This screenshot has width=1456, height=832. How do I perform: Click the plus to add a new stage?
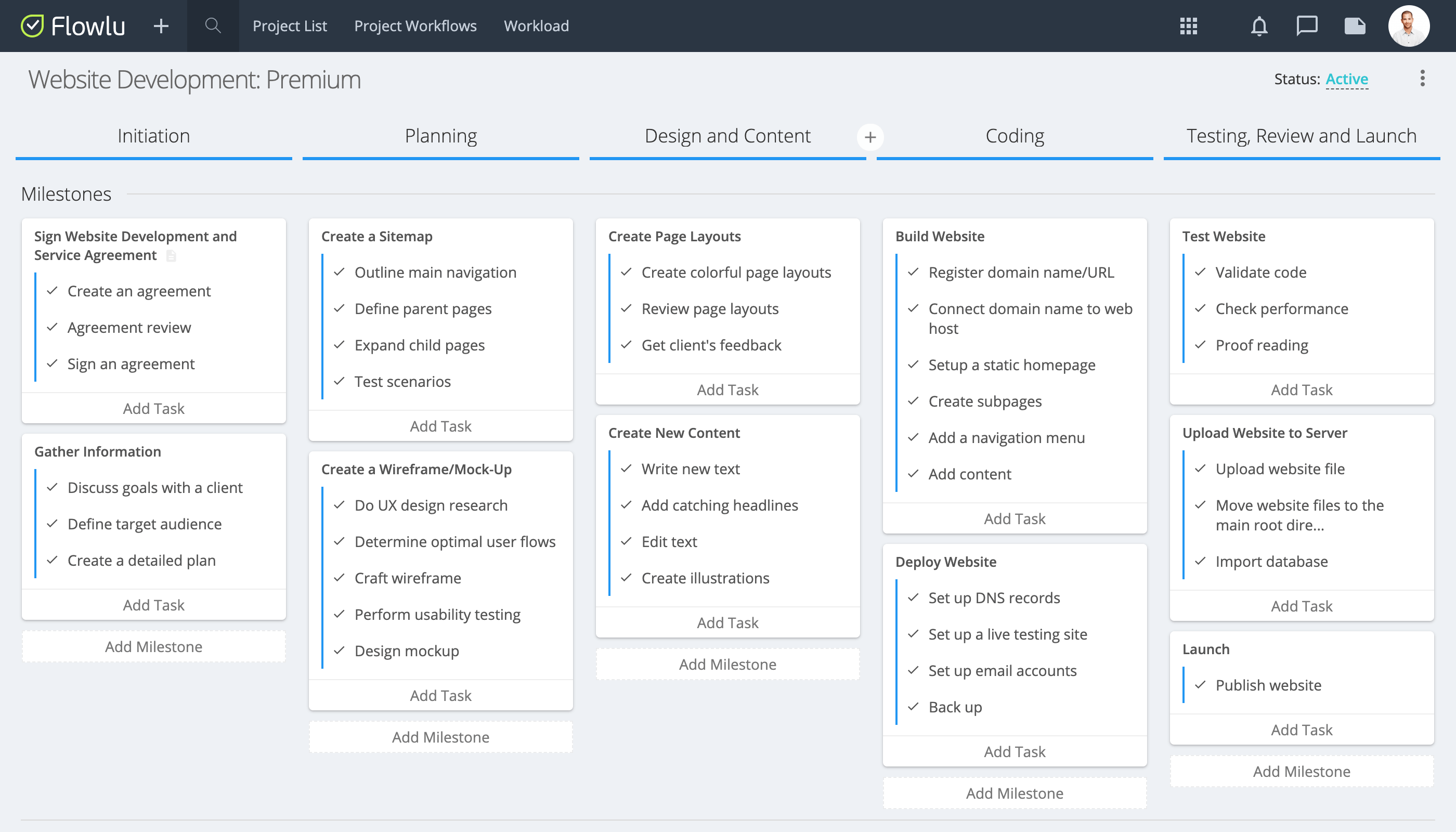[x=870, y=137]
